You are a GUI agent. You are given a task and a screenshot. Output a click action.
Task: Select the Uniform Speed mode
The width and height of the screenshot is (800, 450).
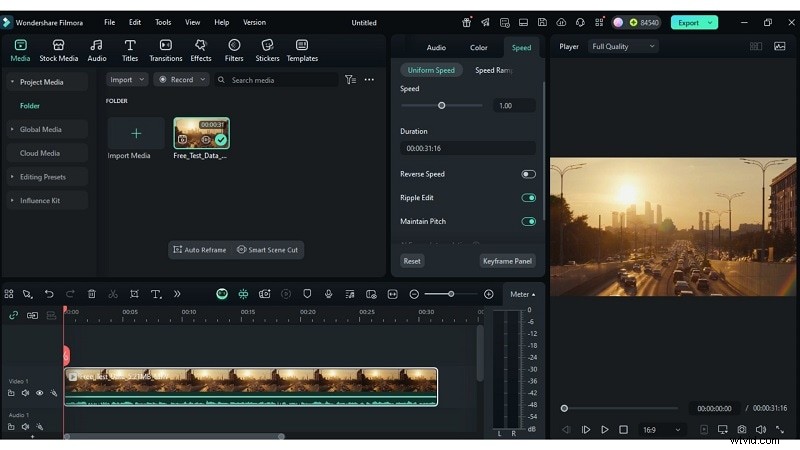[431, 70]
